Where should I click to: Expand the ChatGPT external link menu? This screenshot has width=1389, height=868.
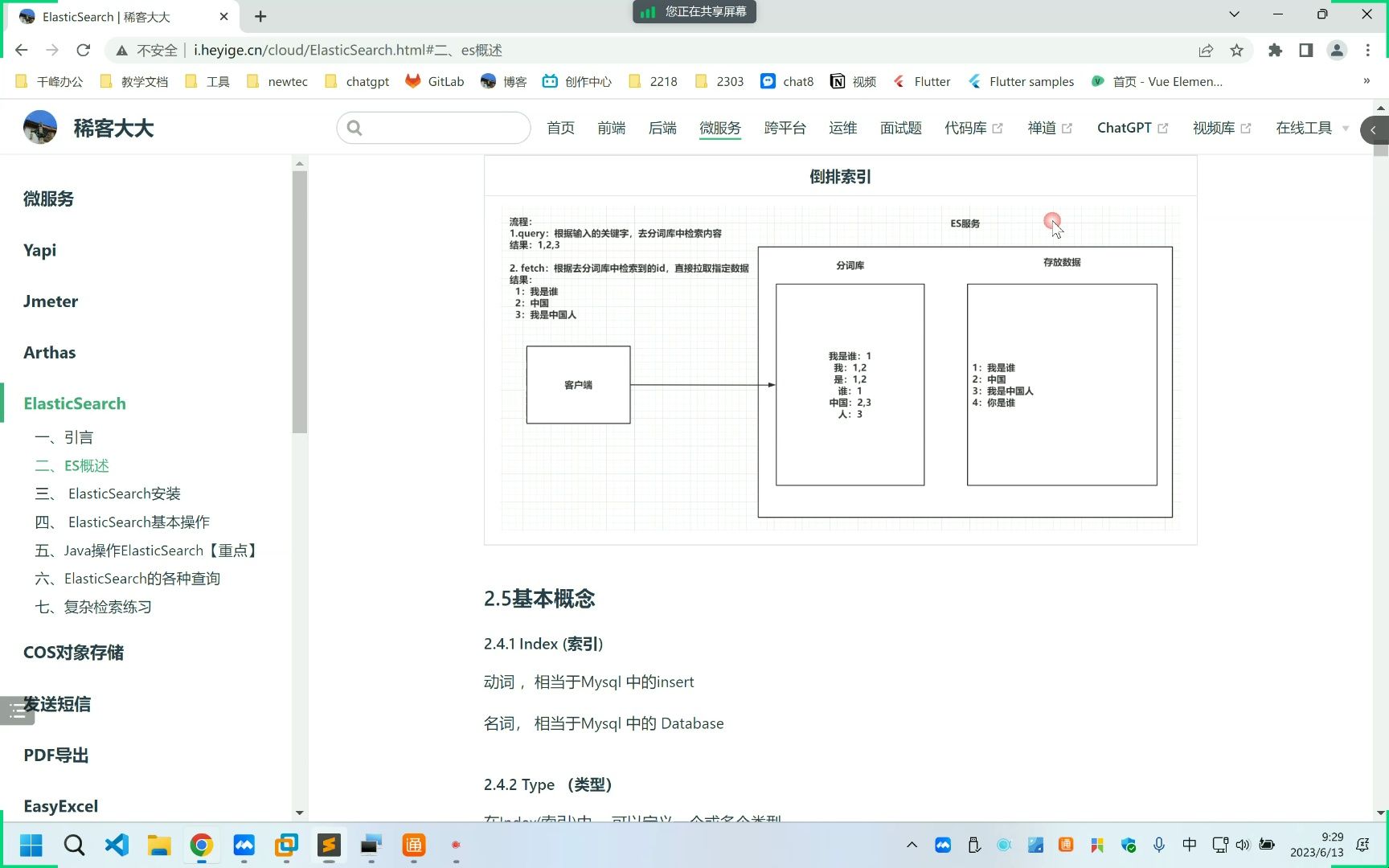coord(1165,127)
